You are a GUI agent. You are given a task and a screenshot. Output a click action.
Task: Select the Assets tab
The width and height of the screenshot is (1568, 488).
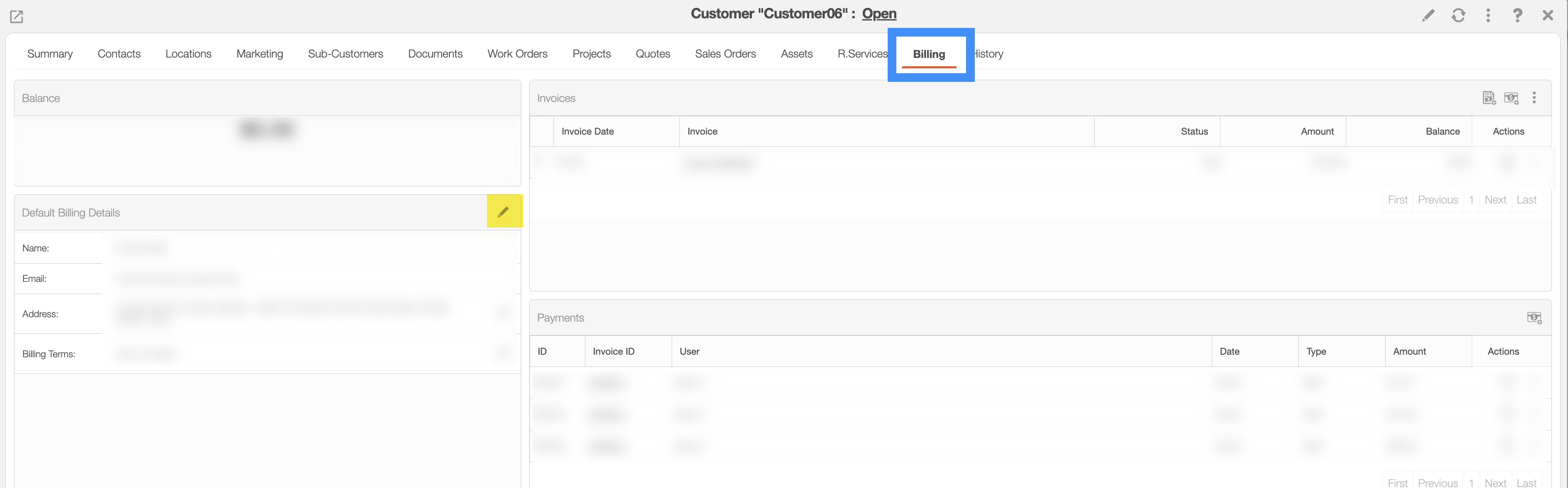796,54
